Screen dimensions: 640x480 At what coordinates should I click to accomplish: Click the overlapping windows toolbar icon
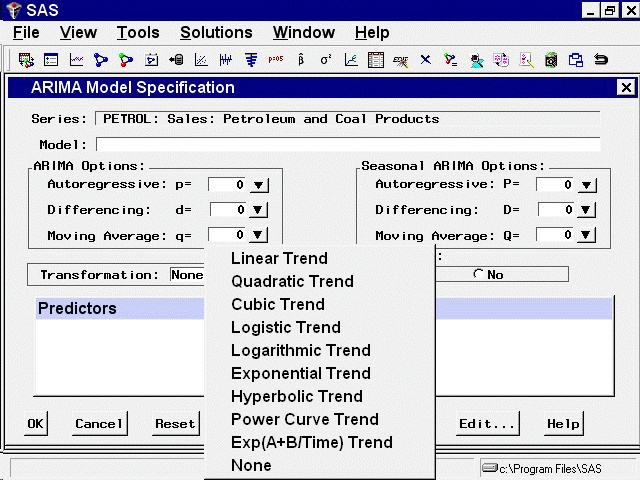coord(576,60)
